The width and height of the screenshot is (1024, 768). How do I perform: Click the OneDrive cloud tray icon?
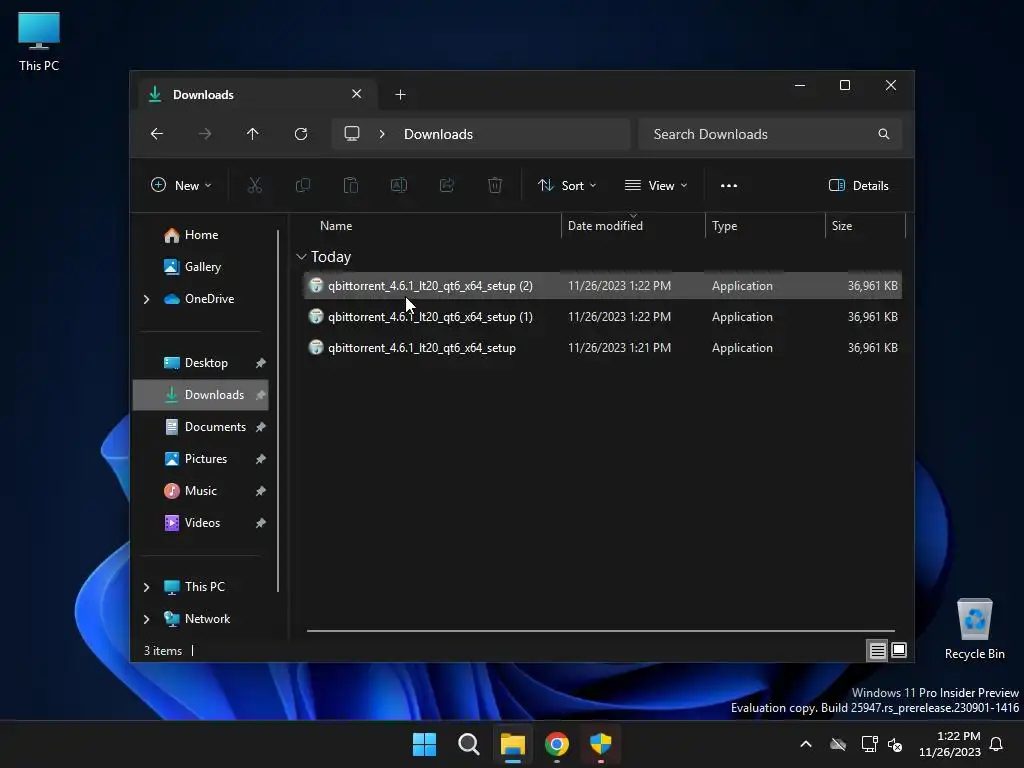tap(838, 744)
